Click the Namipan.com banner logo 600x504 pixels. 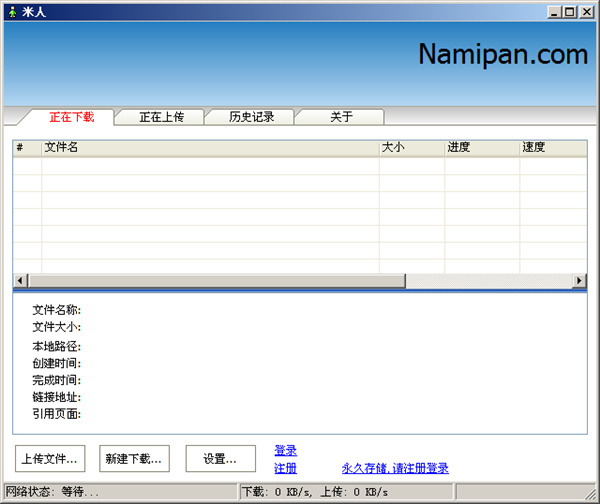[503, 54]
